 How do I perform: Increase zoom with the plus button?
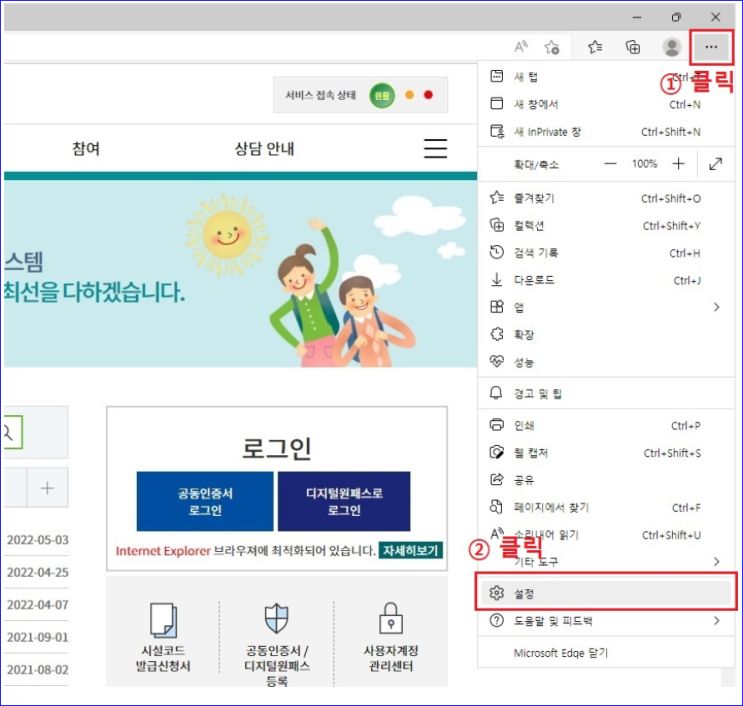[x=679, y=164]
